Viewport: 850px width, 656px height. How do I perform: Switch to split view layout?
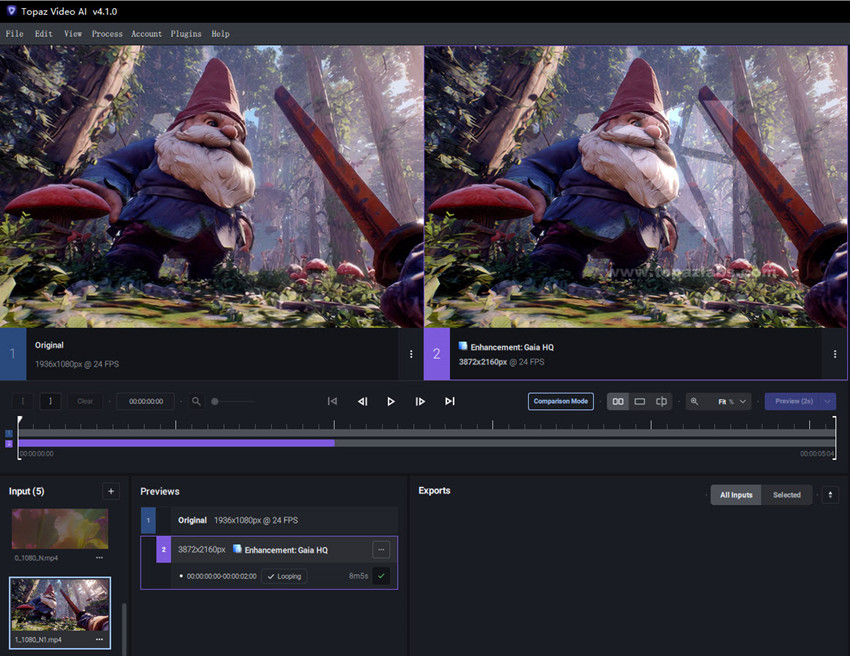(661, 401)
